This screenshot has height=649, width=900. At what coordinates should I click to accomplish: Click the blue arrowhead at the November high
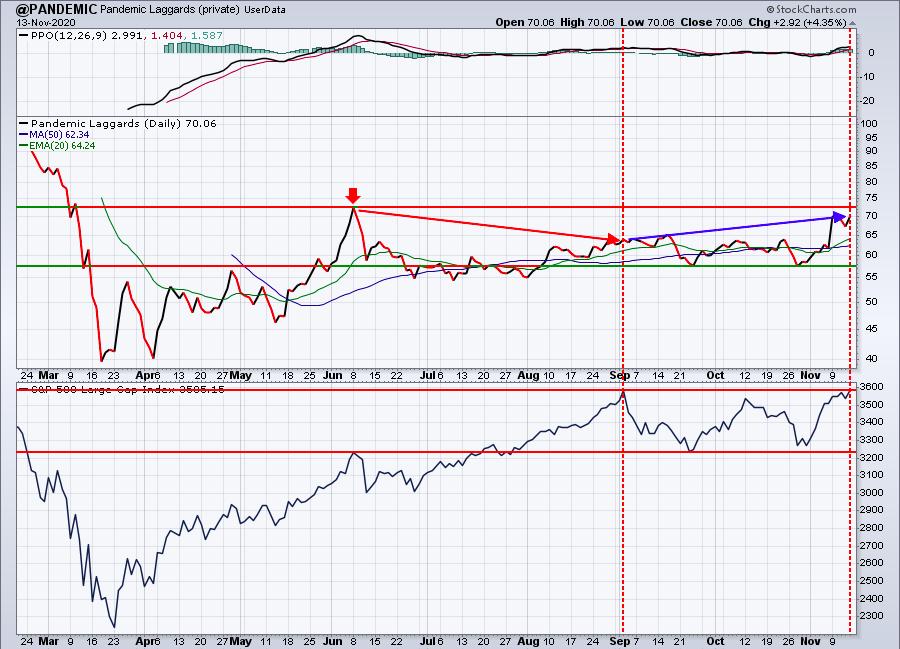pos(838,215)
